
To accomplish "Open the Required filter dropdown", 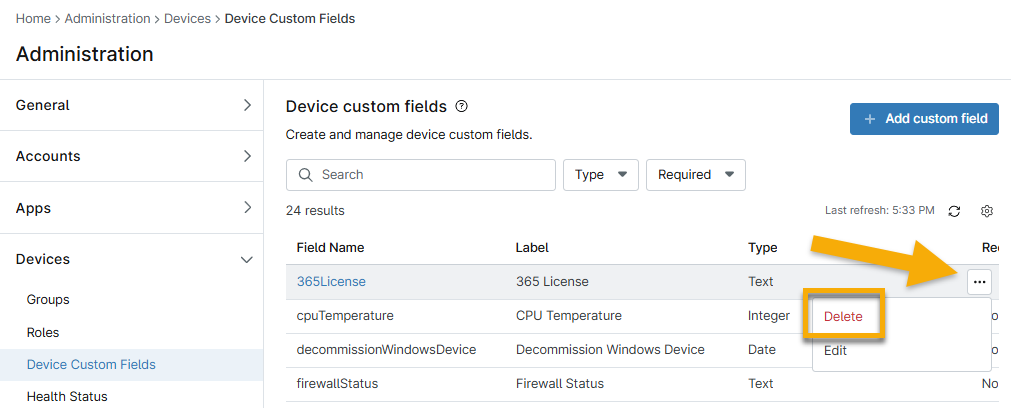I will tap(695, 175).
